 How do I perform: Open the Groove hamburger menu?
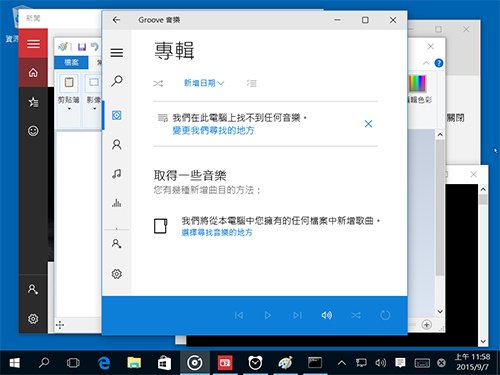pyautogui.click(x=117, y=53)
